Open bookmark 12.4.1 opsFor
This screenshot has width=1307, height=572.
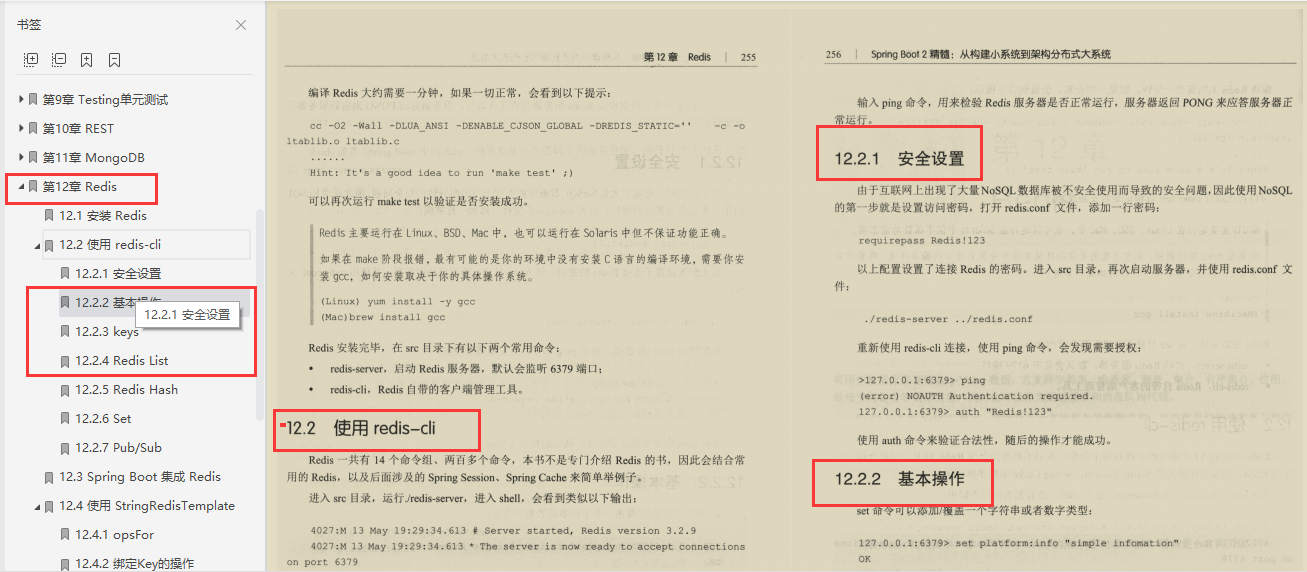[115, 535]
